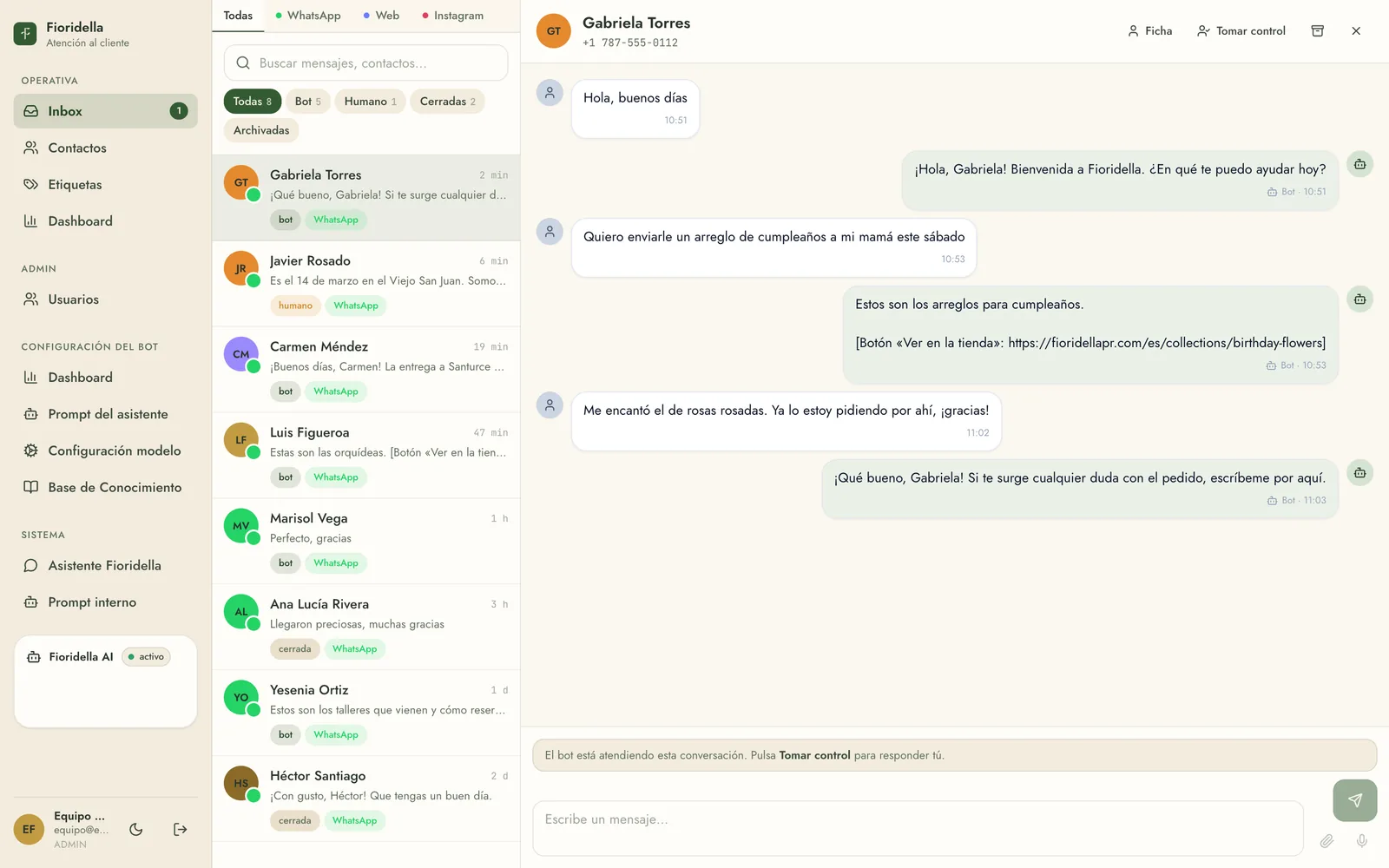Screen dimensions: 1389x868
Task: Show Archivadas conversations
Action: 261,130
